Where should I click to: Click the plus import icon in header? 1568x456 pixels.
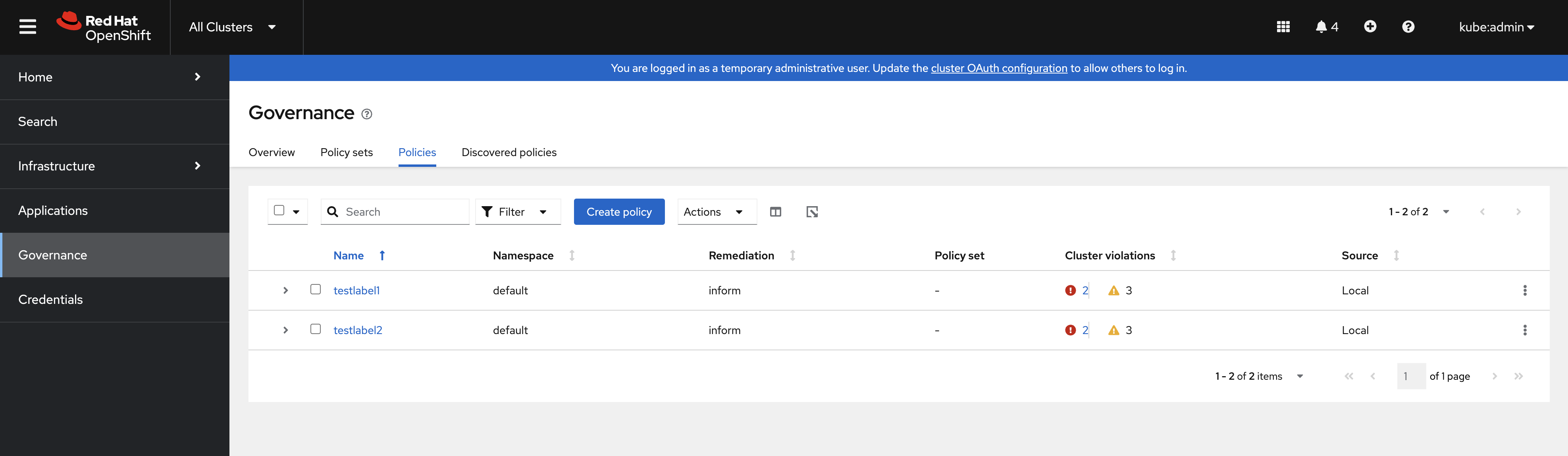(x=1370, y=27)
